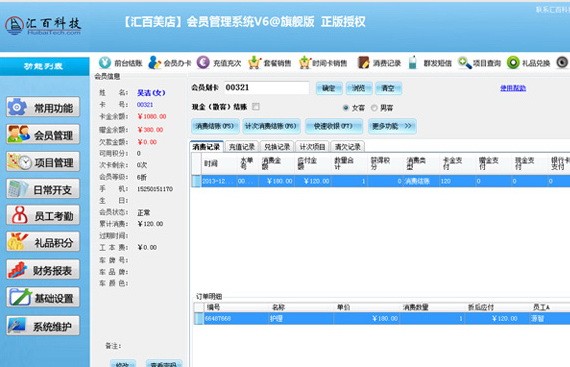
Task: Select the 女宾 radio button
Action: pyautogui.click(x=345, y=108)
